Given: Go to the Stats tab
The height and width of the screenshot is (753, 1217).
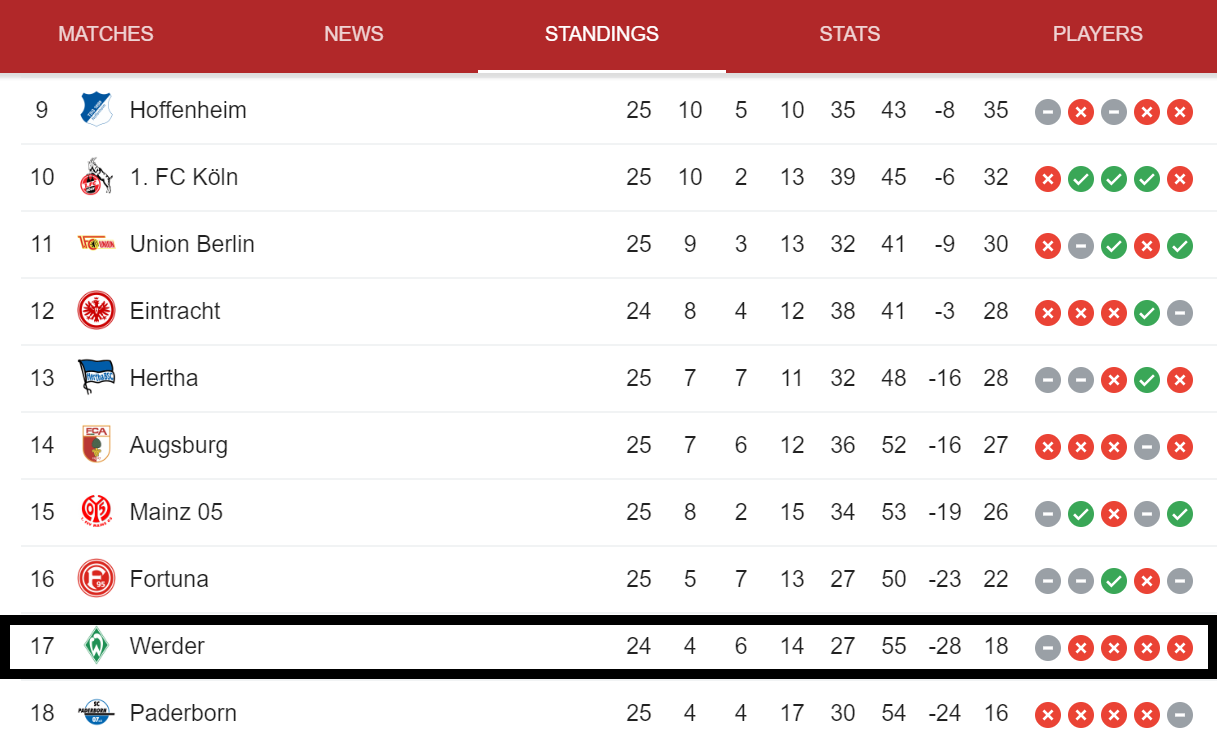Looking at the screenshot, I should (x=850, y=34).
